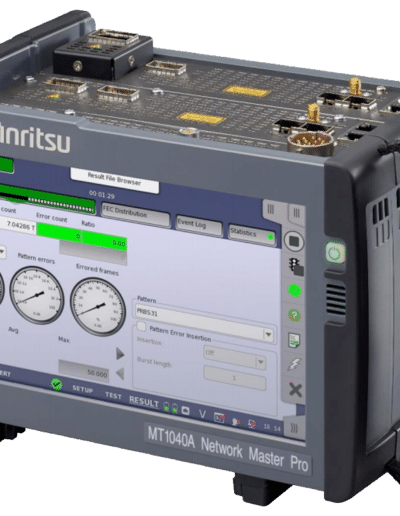Tap the lightning bolt icon in sidebar
This screenshot has width=400, height=516.
tap(294, 365)
